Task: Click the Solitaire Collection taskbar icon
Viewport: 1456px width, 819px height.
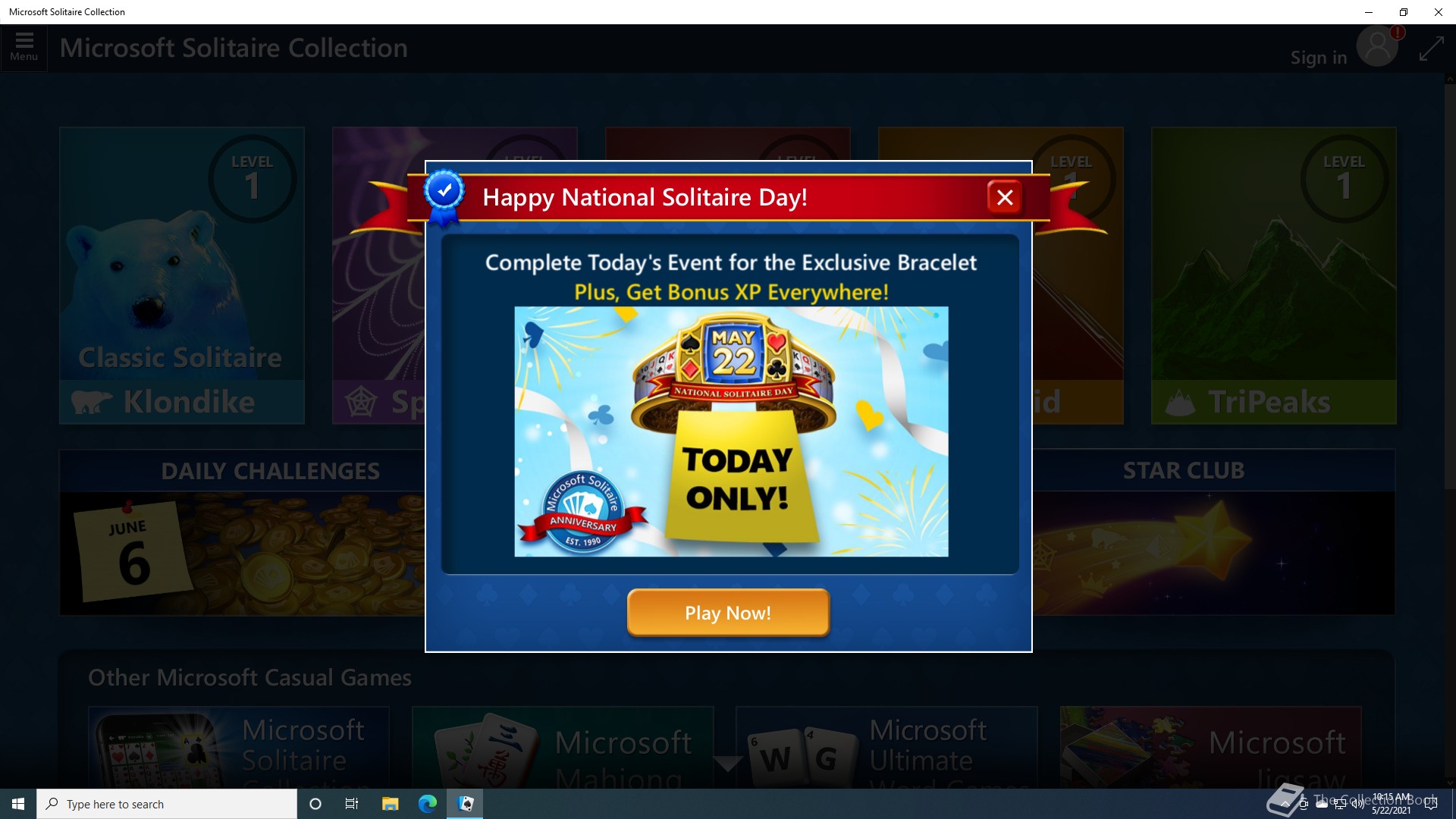Action: click(x=466, y=804)
